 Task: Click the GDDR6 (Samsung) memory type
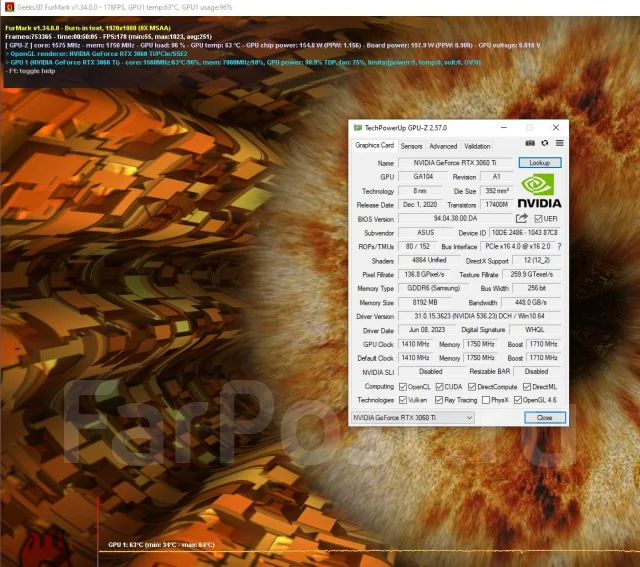[433, 288]
